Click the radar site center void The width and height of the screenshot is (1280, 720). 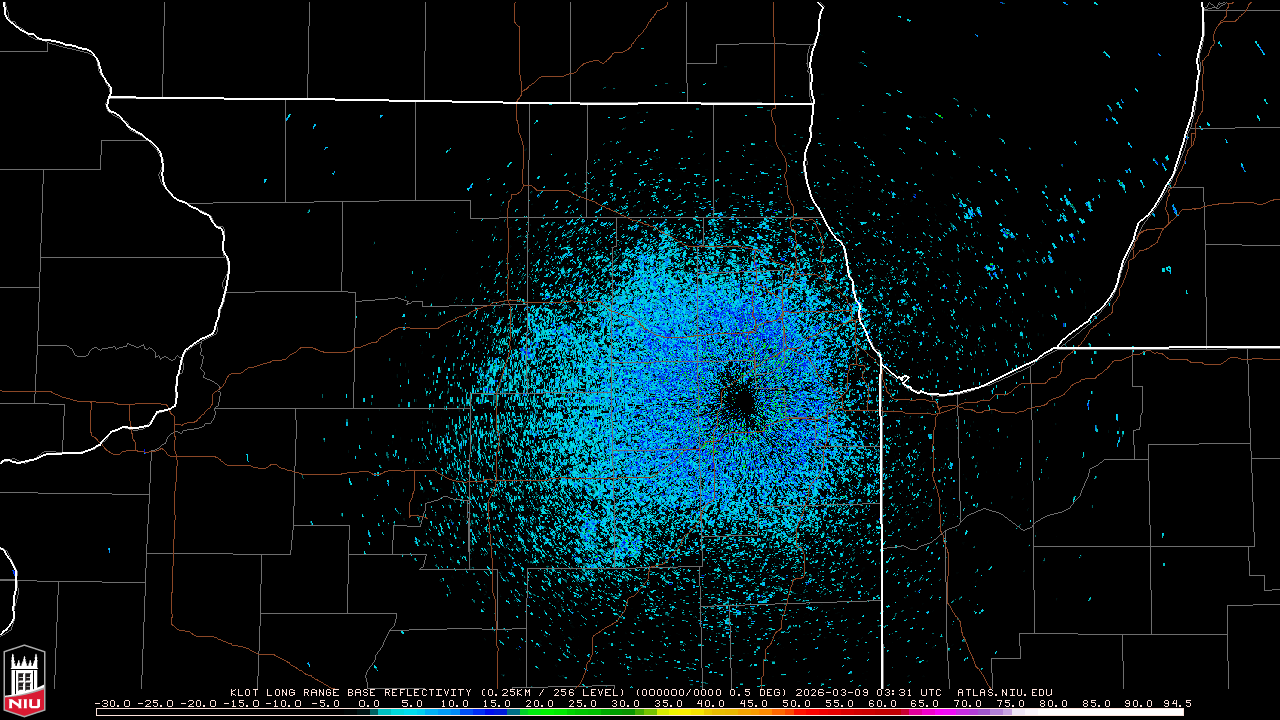(x=740, y=402)
